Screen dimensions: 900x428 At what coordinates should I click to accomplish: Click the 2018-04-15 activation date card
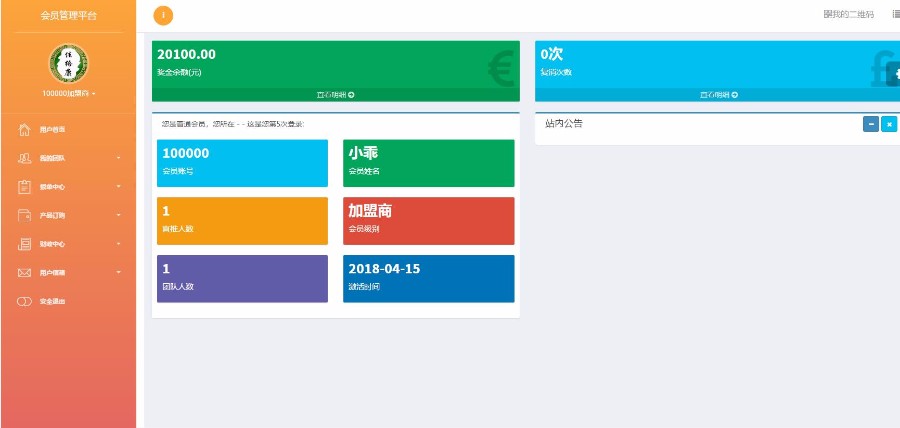point(429,279)
